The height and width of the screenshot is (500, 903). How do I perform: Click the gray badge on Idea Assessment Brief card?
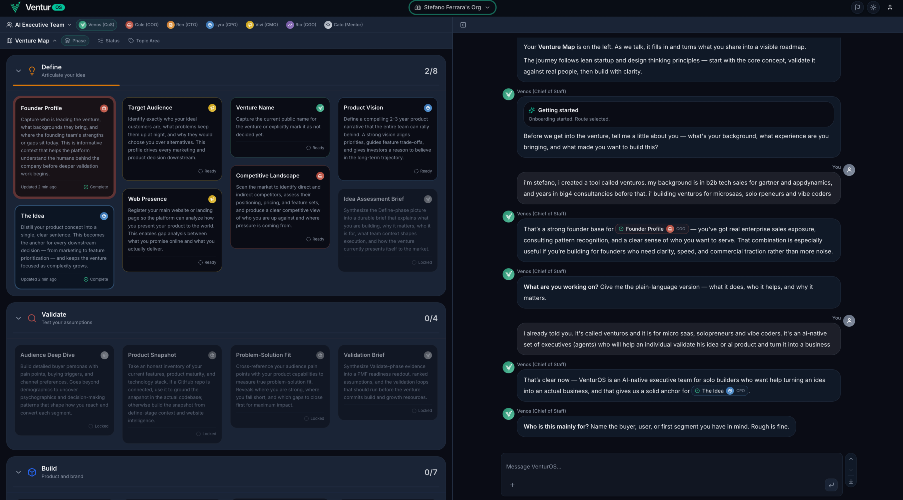click(428, 199)
